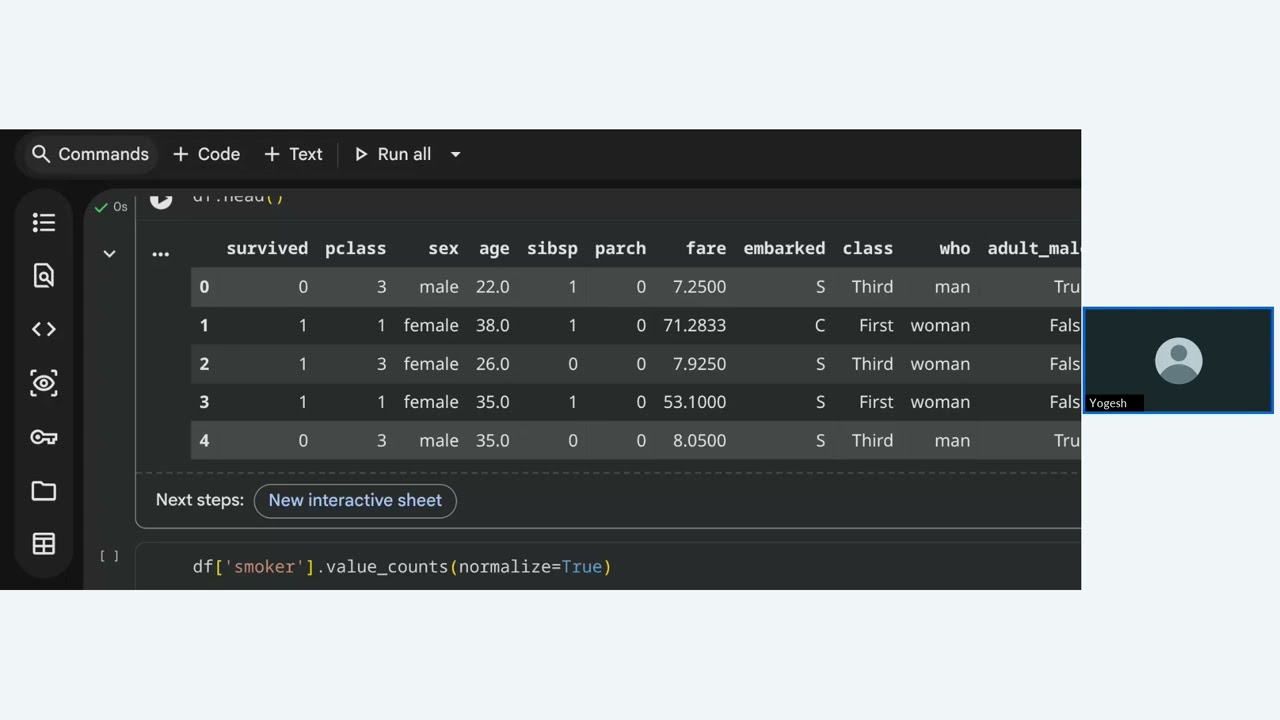Click row index 4 in the table
Image resolution: width=1280 pixels, height=720 pixels.
tap(204, 441)
